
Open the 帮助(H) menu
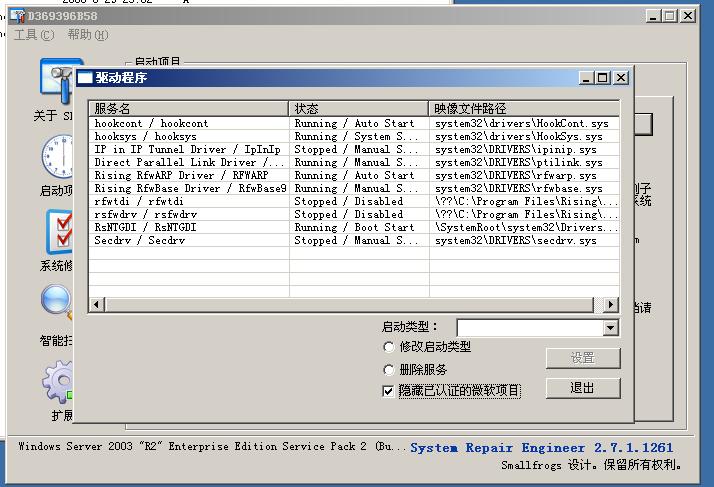88,35
